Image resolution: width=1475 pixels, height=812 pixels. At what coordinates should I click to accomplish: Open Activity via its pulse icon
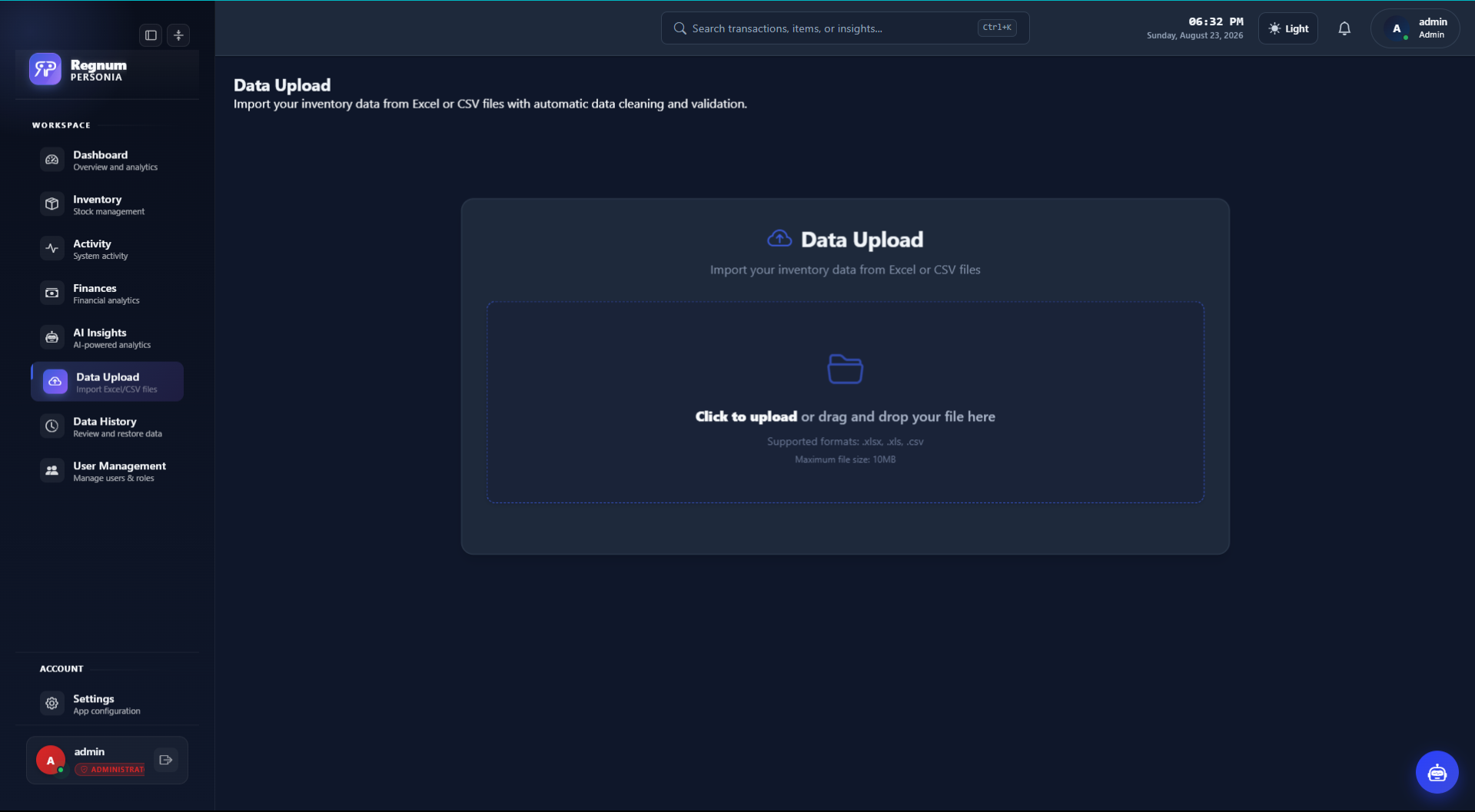point(51,249)
